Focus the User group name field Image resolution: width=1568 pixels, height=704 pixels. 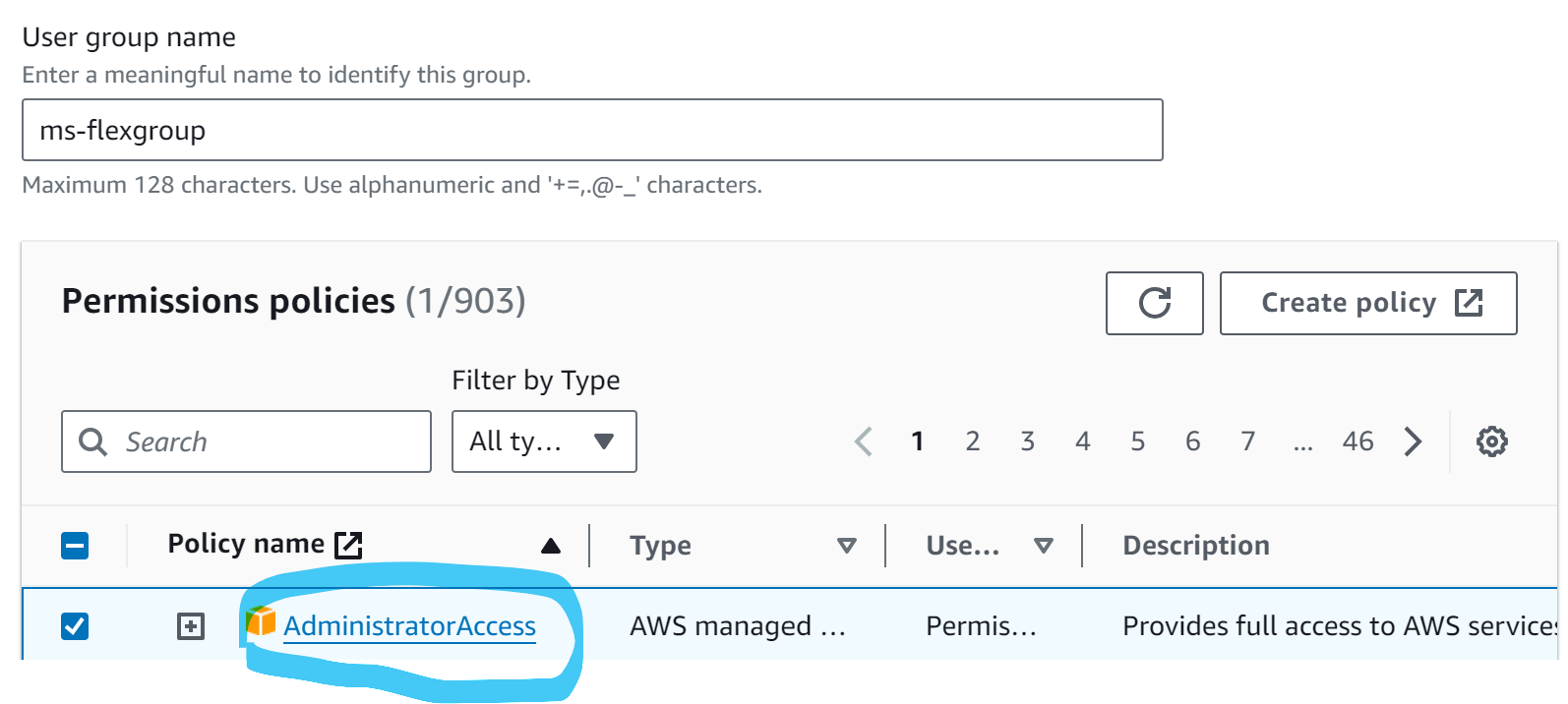click(x=592, y=130)
